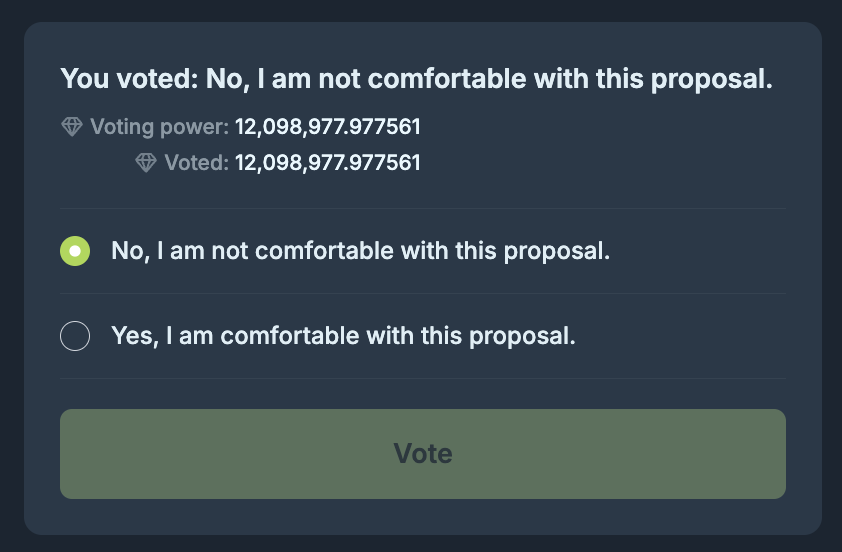This screenshot has height=552, width=842.
Task: Click the "No, I am not comfortable" option label
Action: tap(360, 251)
